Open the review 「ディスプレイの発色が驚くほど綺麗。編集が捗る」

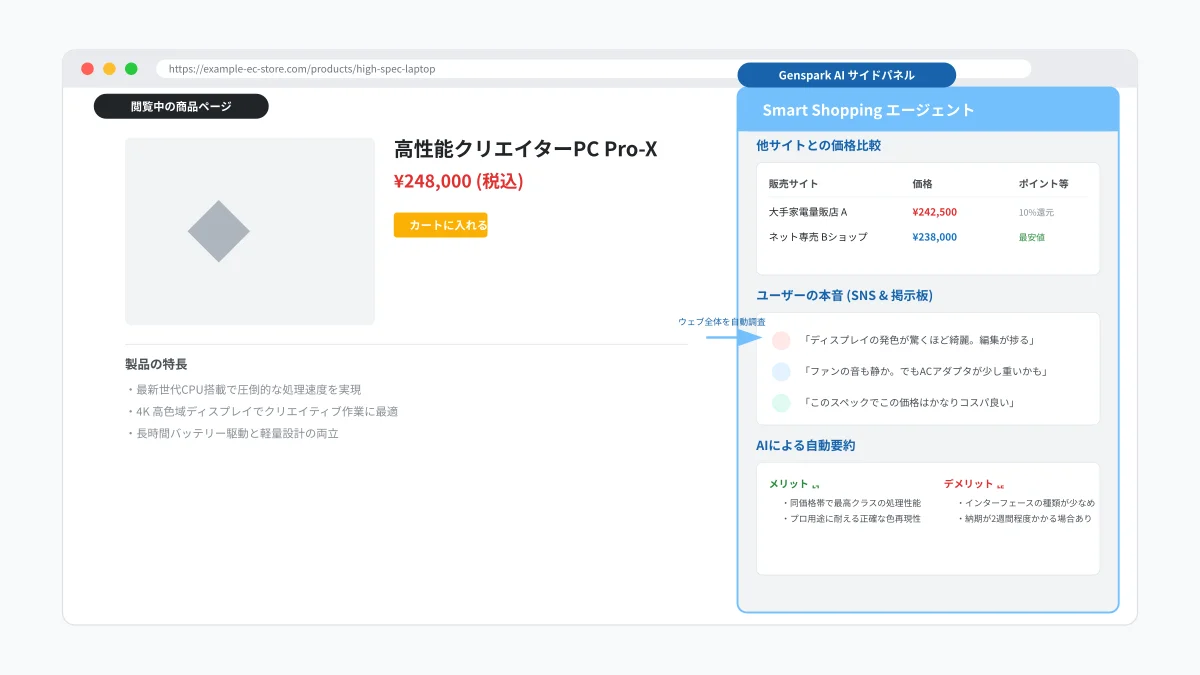pos(919,341)
